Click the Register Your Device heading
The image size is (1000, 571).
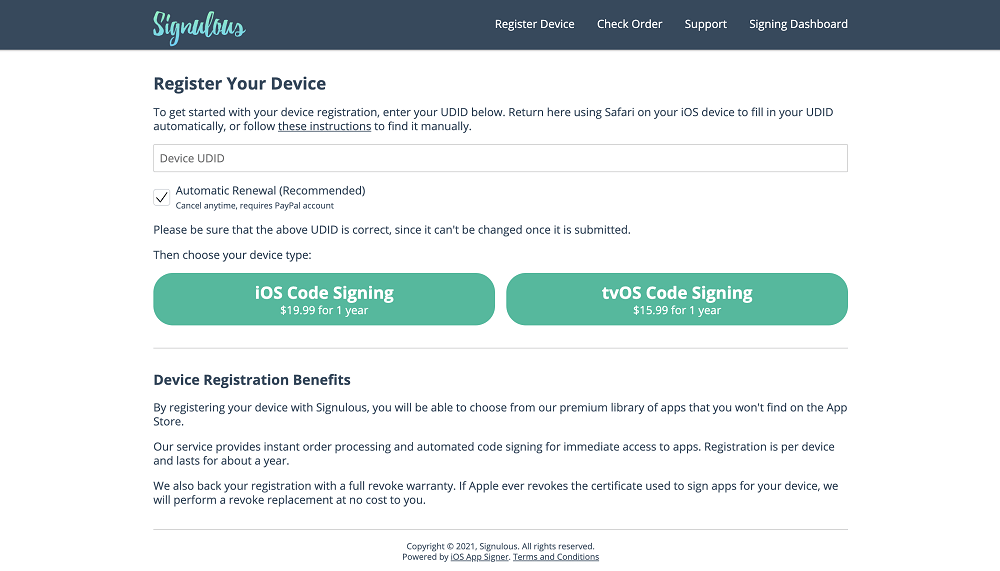point(239,84)
